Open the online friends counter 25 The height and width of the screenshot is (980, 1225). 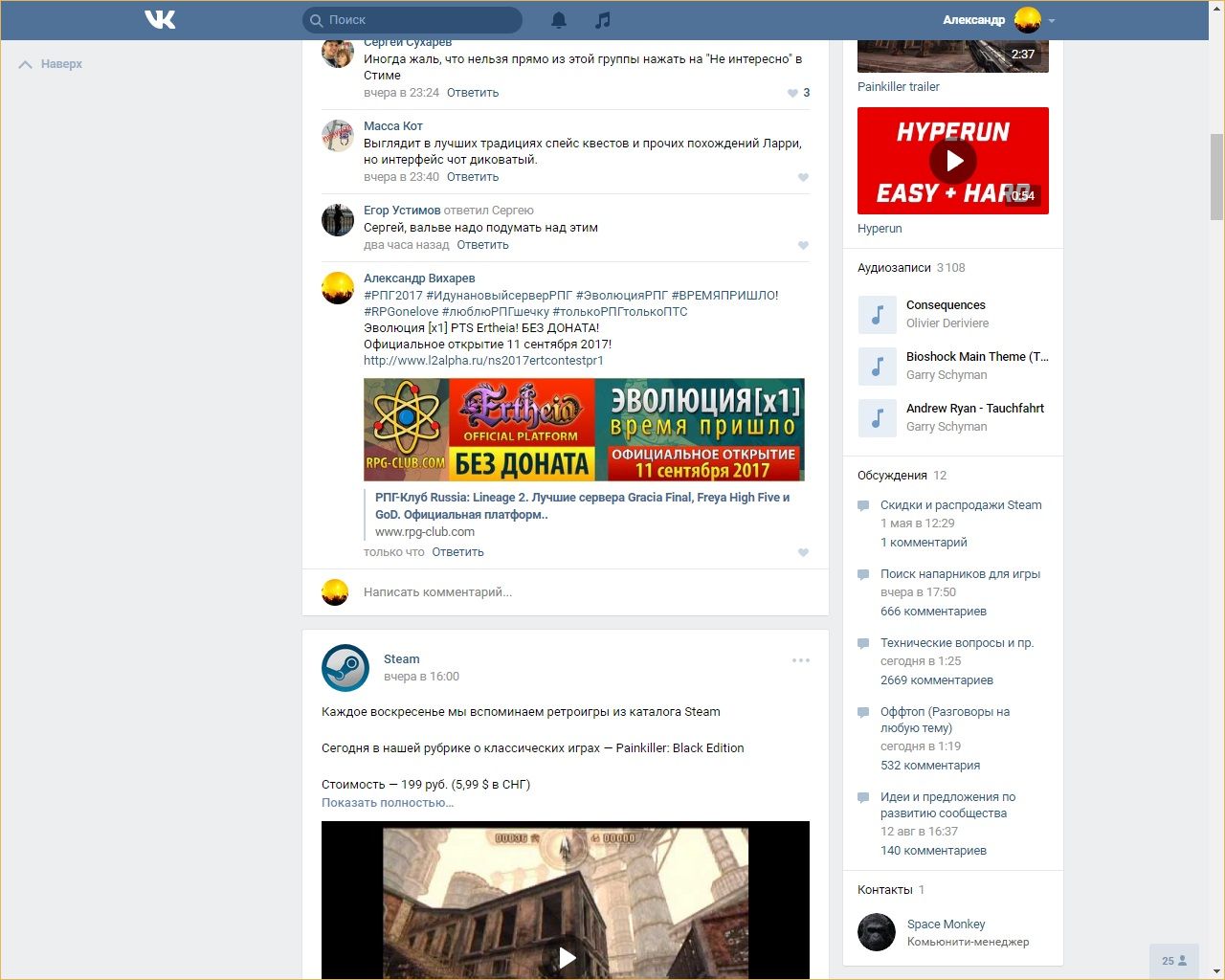pos(1174,961)
